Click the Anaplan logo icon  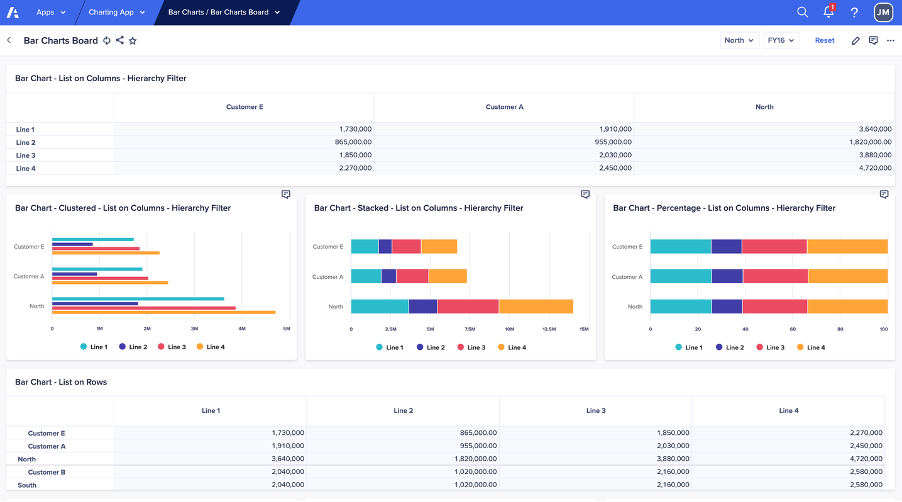pos(13,12)
